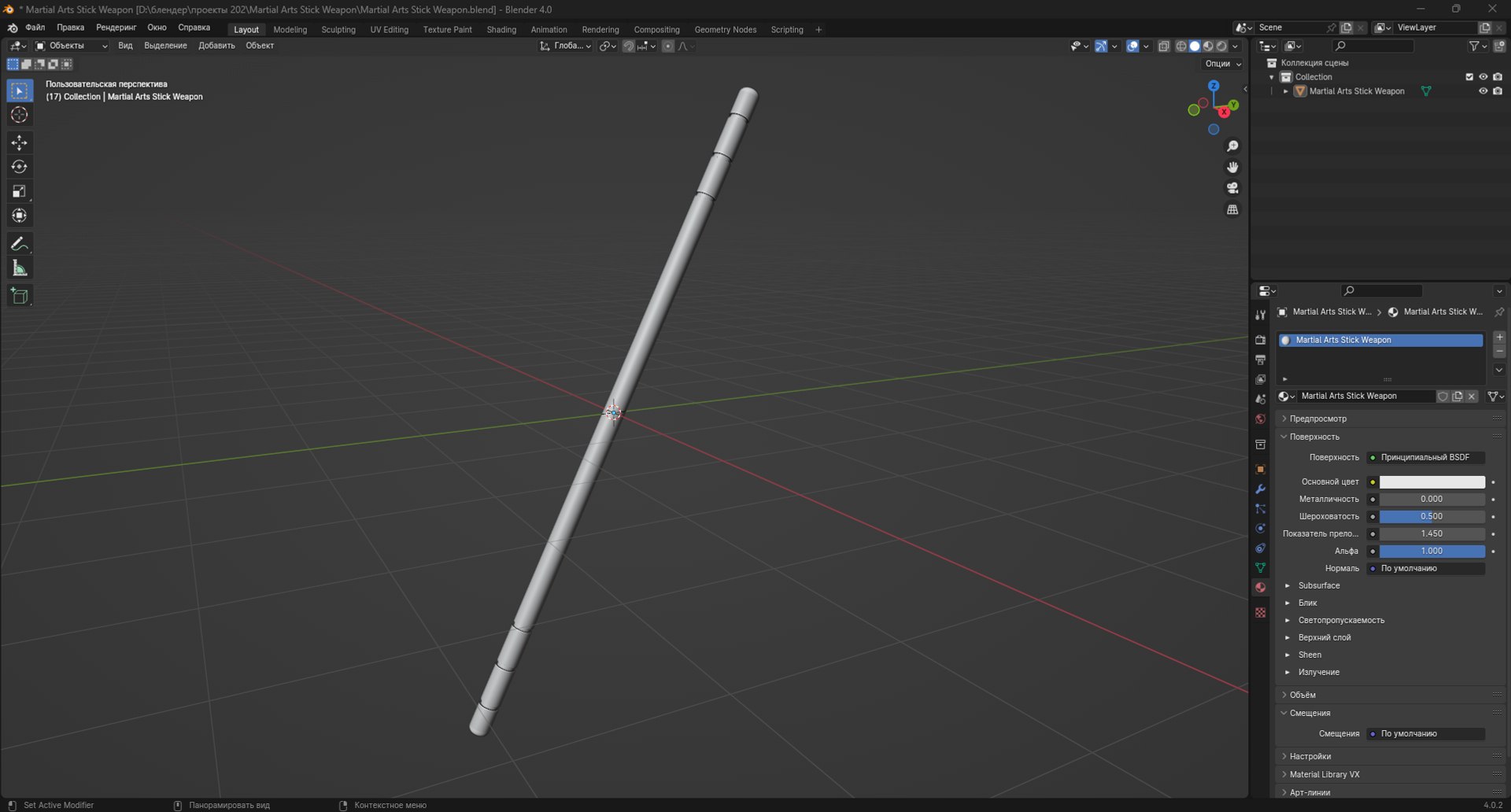
Task: Open the World properties tab
Action: [1260, 419]
